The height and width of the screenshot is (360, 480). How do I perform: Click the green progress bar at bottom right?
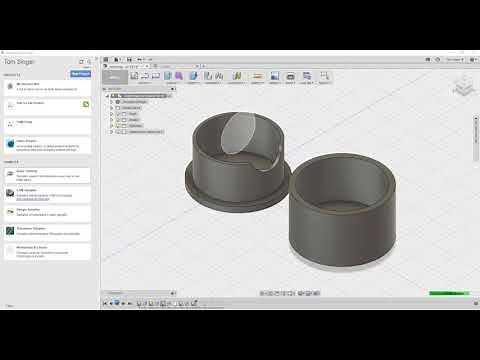(x=449, y=293)
